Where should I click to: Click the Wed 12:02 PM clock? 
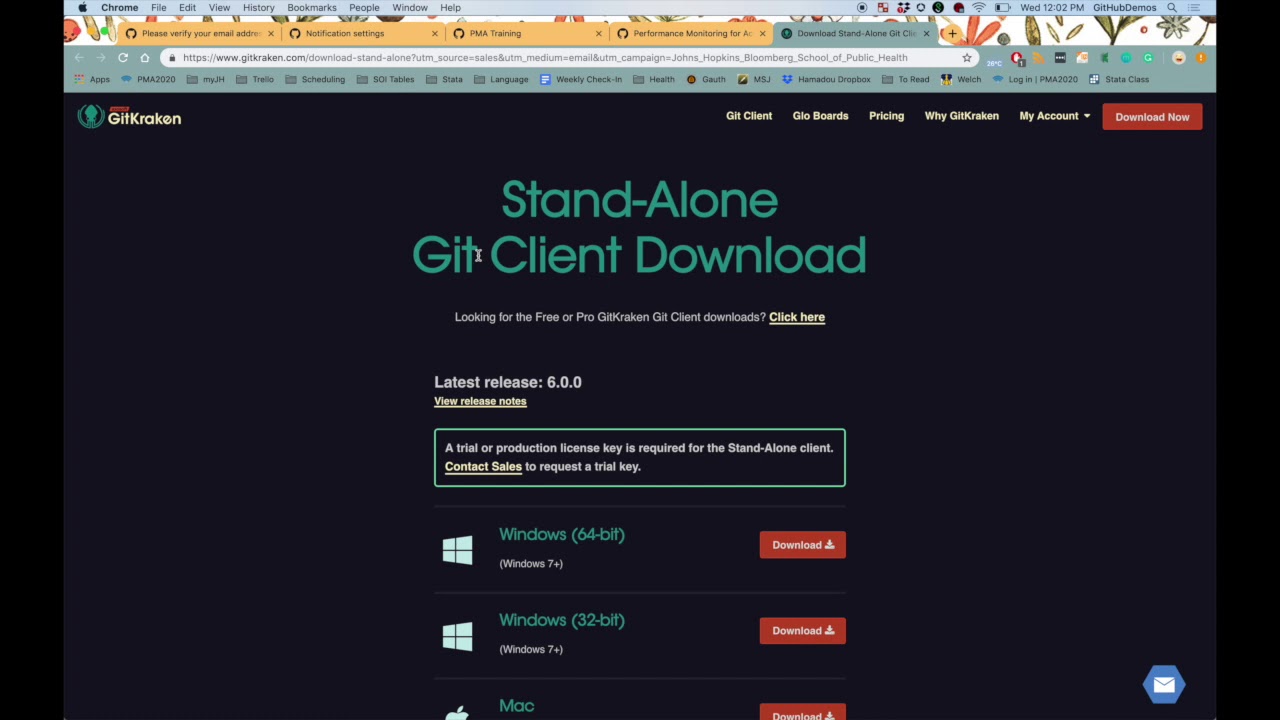pos(1052,8)
